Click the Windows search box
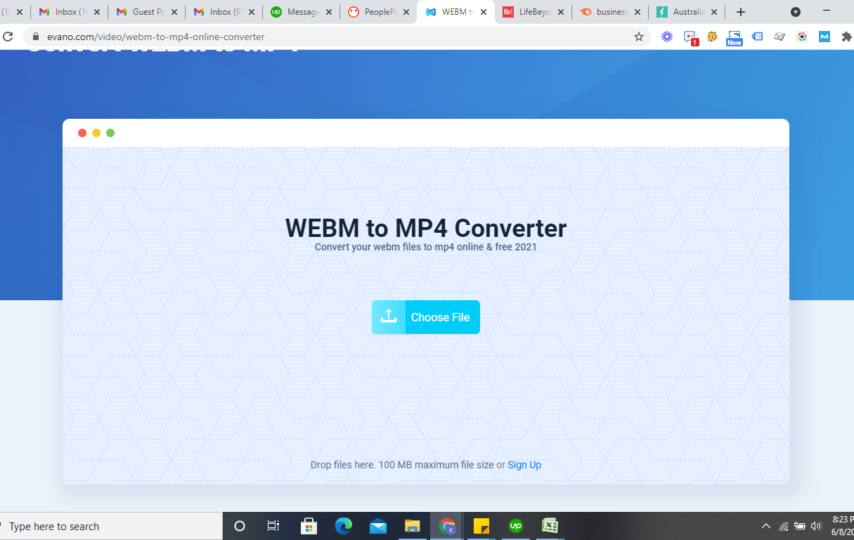This screenshot has width=854, height=540. pyautogui.click(x=111, y=526)
